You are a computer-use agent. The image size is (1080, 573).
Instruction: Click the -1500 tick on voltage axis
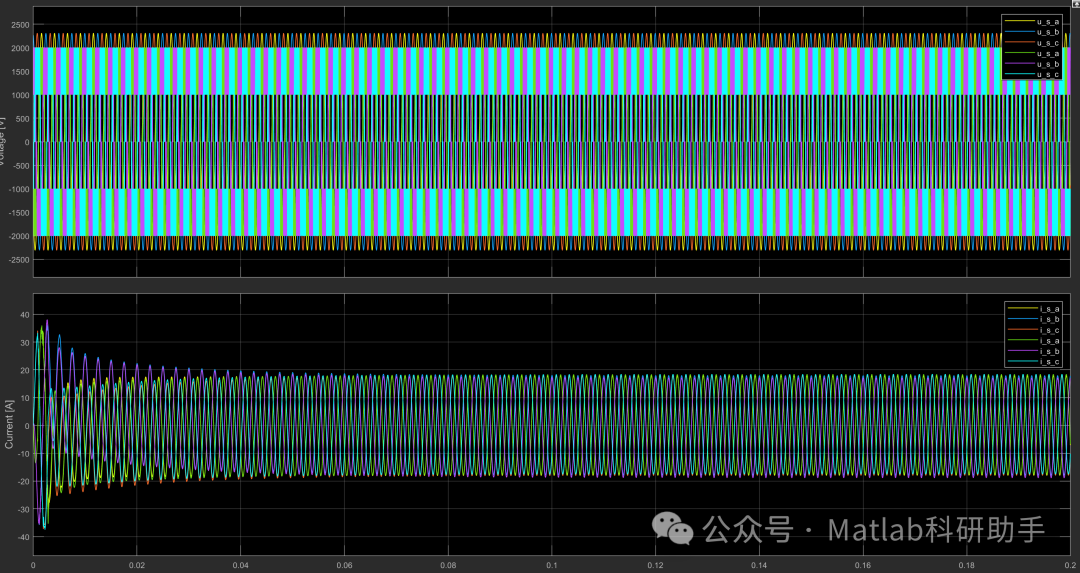(x=19, y=213)
